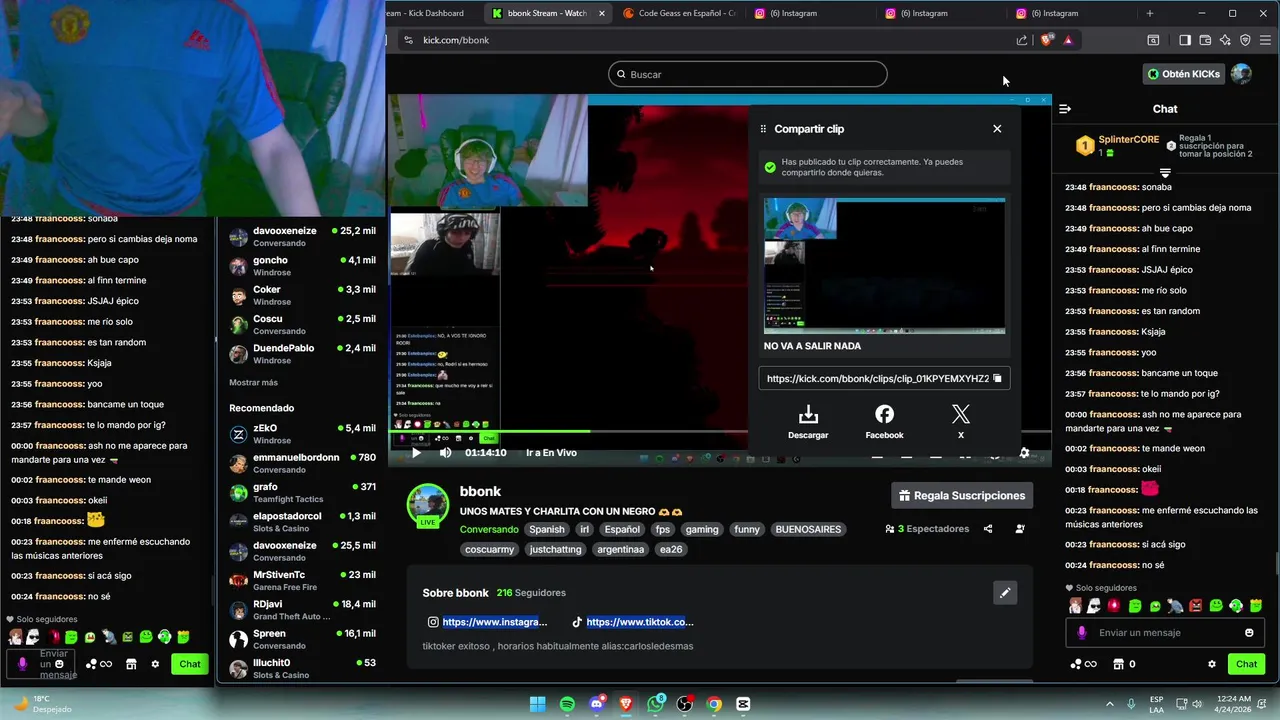This screenshot has height=720, width=1280.
Task: Click the coscuarmy tag
Action: pyautogui.click(x=490, y=549)
